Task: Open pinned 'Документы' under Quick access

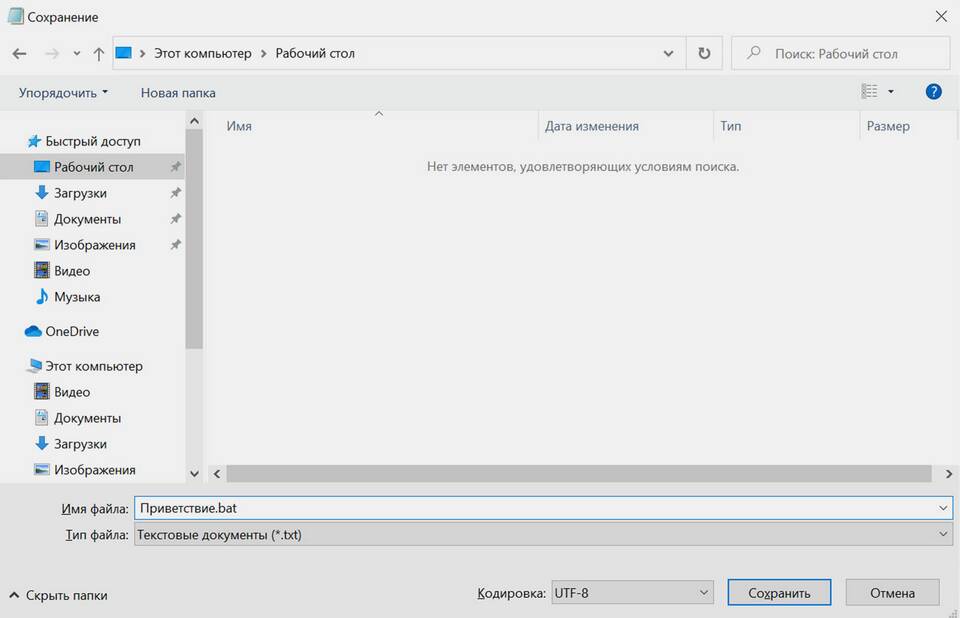Action: tap(87, 219)
